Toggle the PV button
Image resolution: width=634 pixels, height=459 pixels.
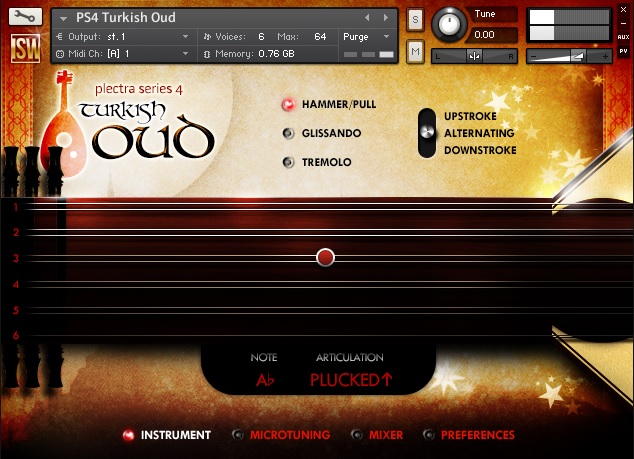click(x=623, y=51)
